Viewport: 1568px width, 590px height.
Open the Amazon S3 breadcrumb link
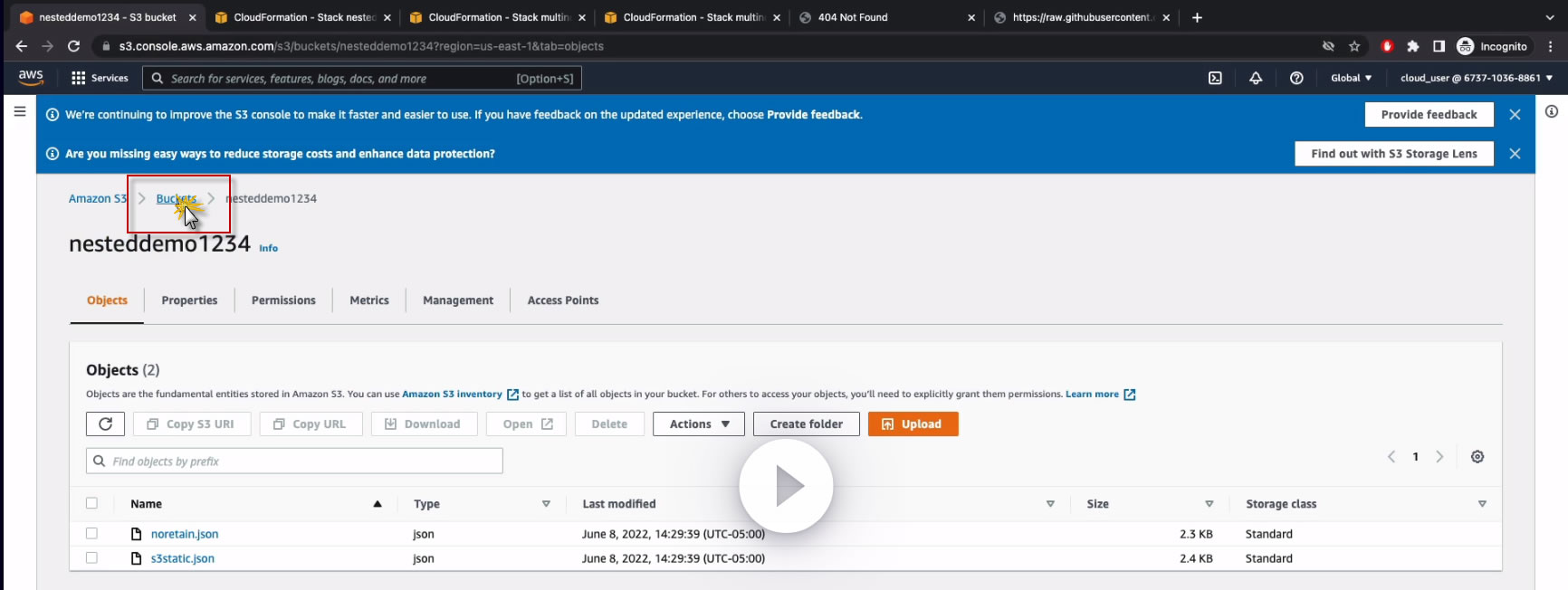click(98, 198)
